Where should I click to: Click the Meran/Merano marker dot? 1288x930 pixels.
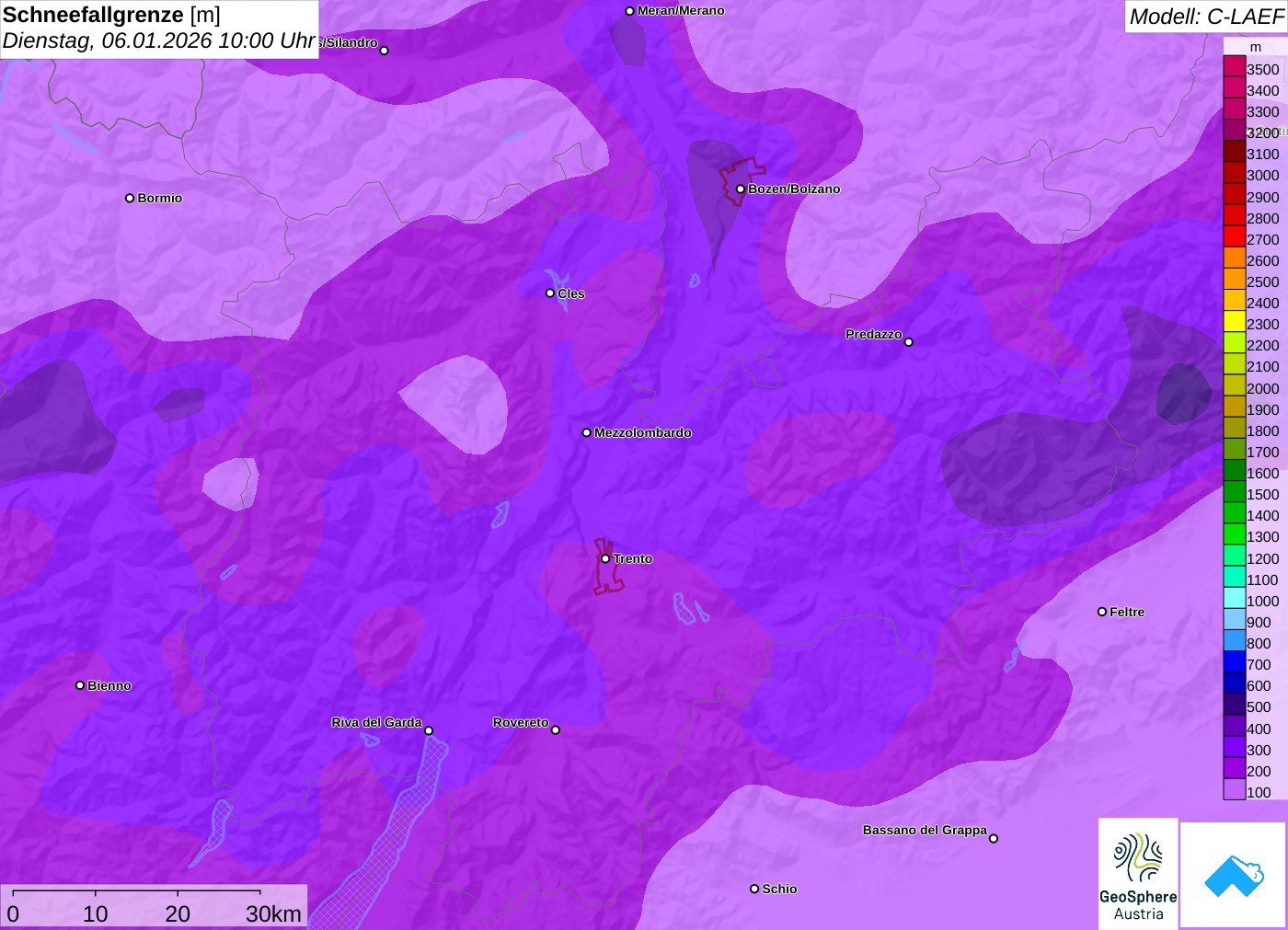click(x=629, y=11)
